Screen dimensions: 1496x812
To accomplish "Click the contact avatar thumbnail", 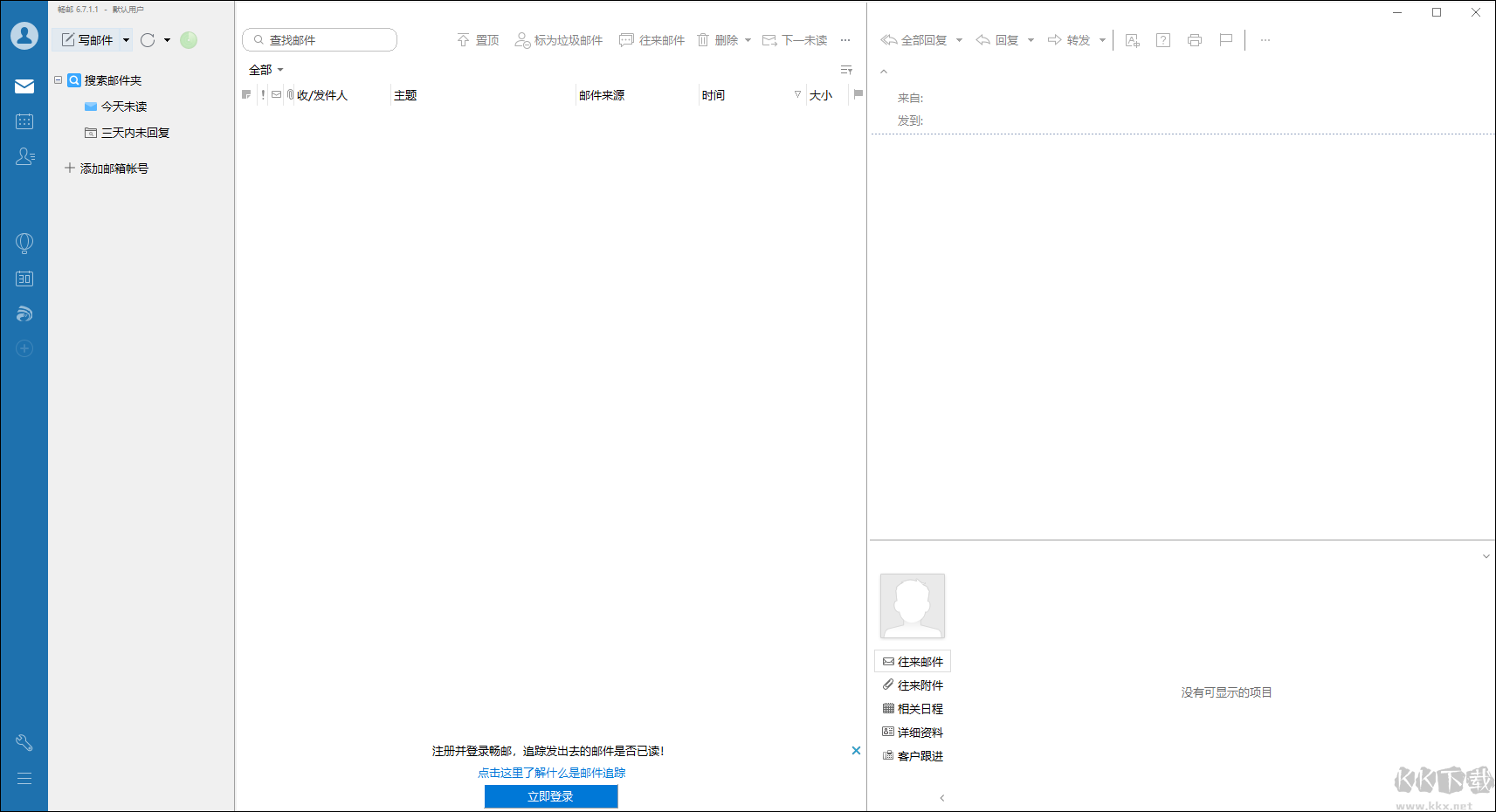I will [913, 606].
